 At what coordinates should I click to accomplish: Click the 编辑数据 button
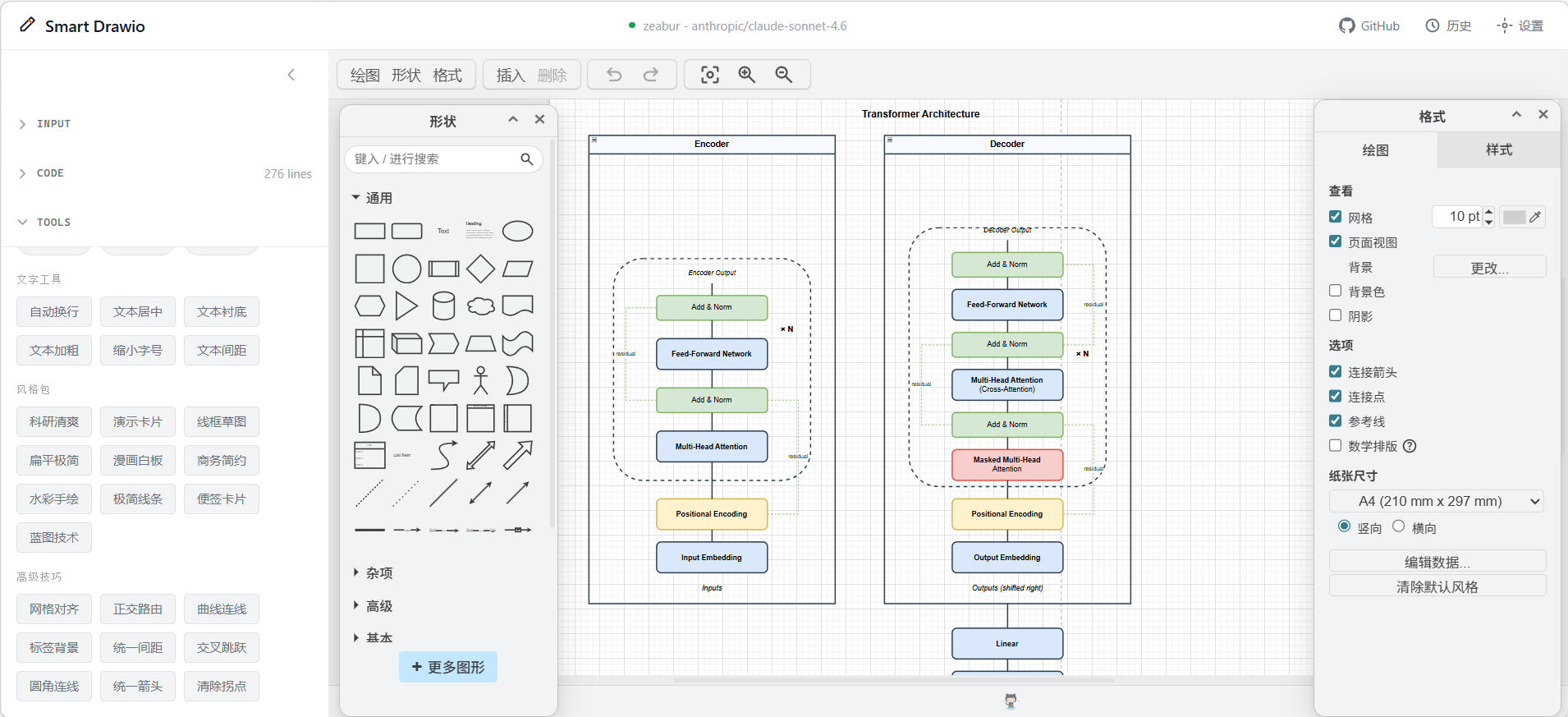1437,562
